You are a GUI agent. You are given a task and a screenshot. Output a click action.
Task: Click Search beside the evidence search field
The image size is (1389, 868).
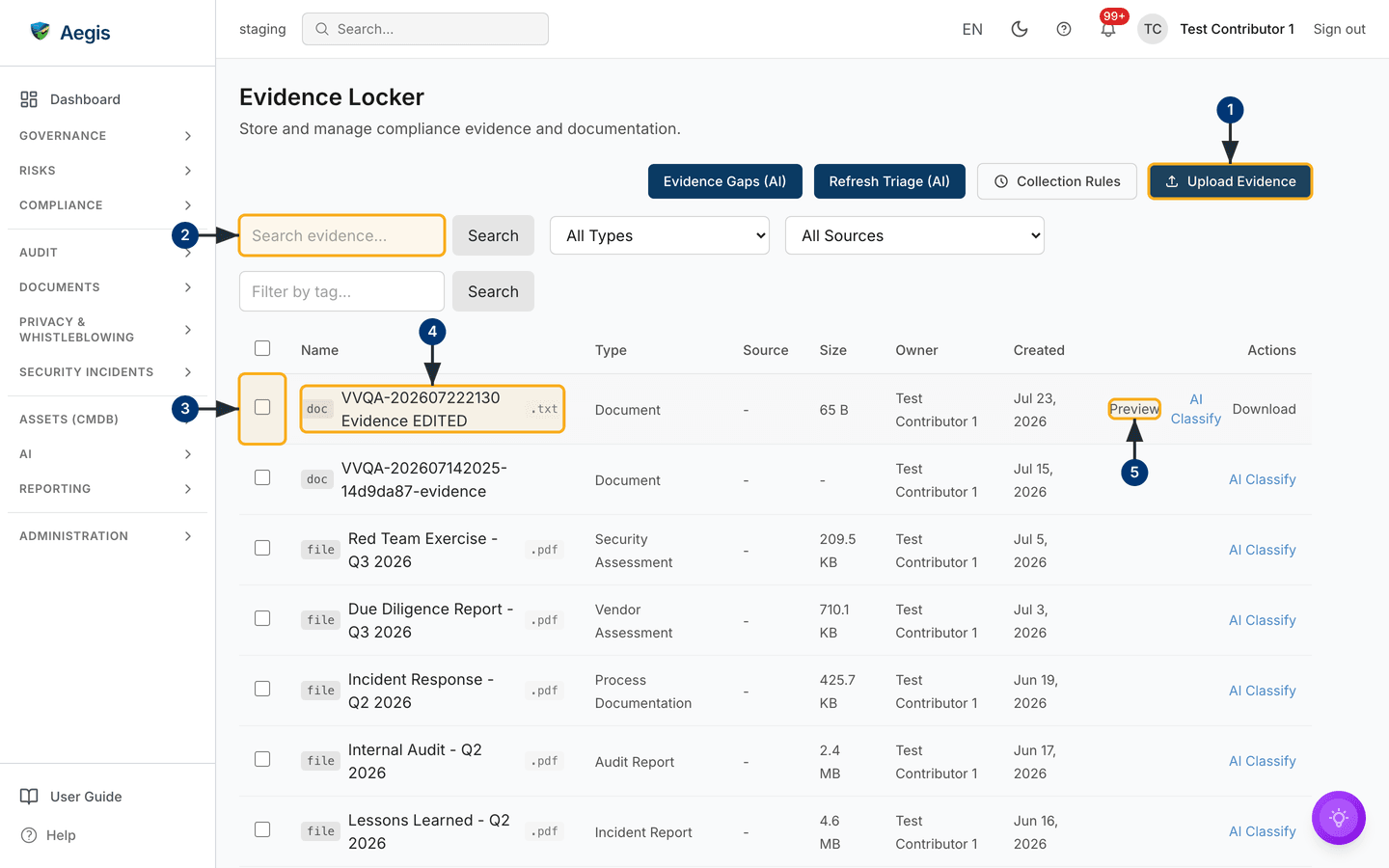(493, 235)
